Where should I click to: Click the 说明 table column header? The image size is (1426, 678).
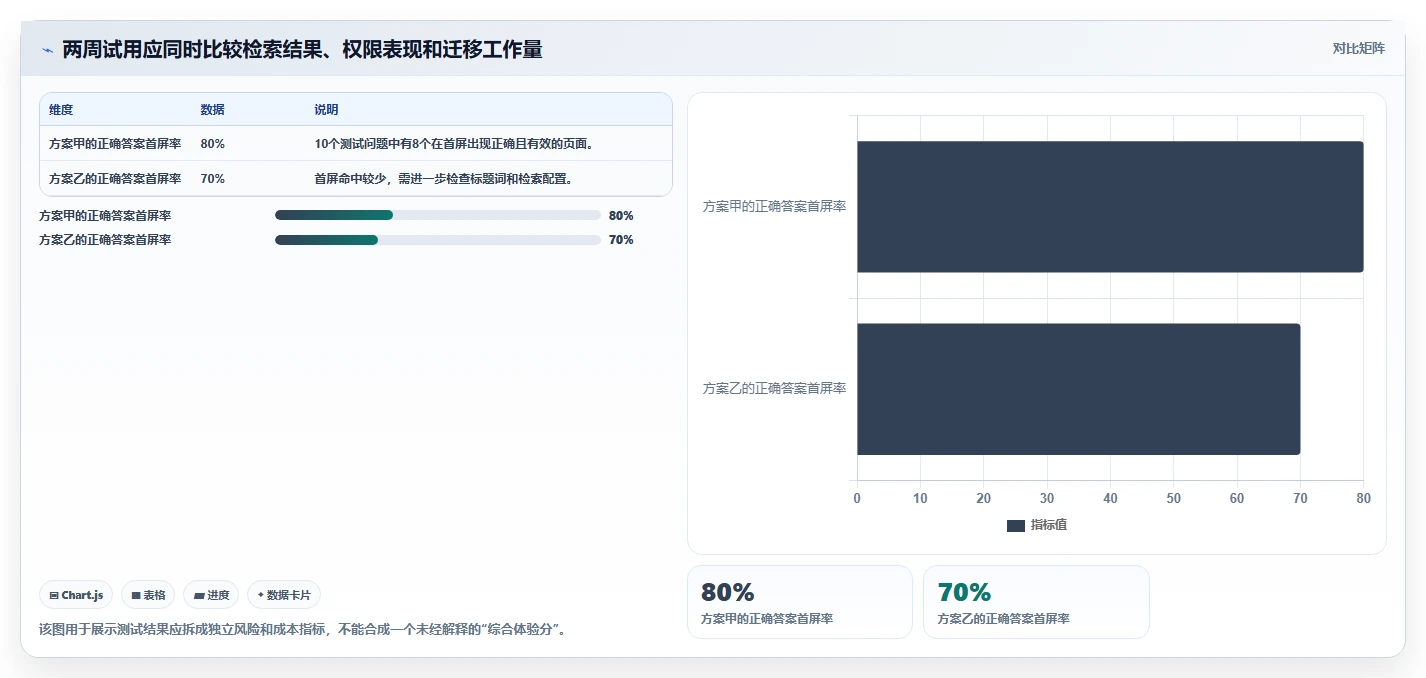327,110
